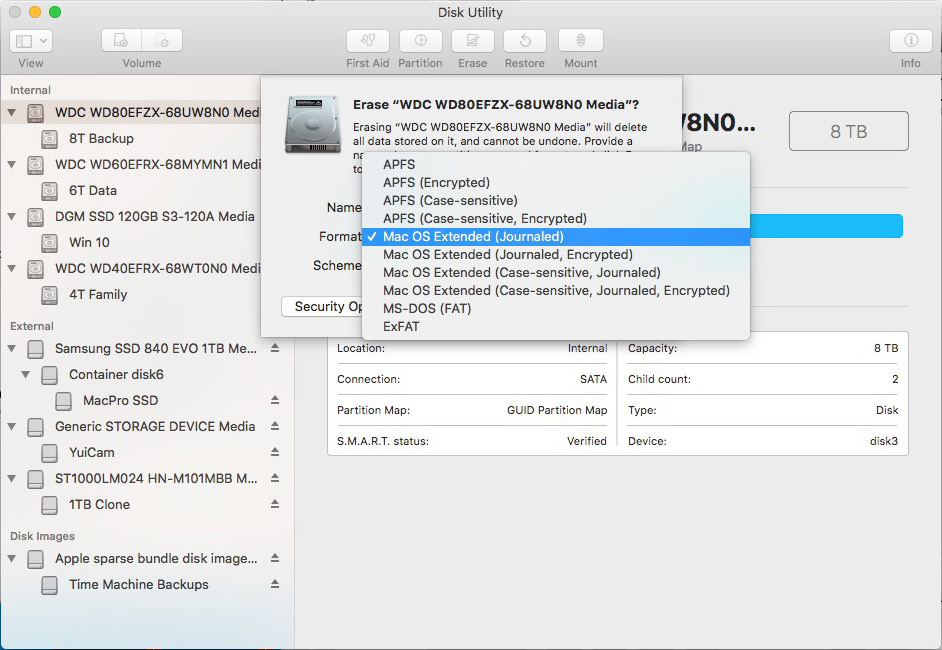Click the 'GUID Partition Map' value
The image size is (942, 650).
(557, 410)
